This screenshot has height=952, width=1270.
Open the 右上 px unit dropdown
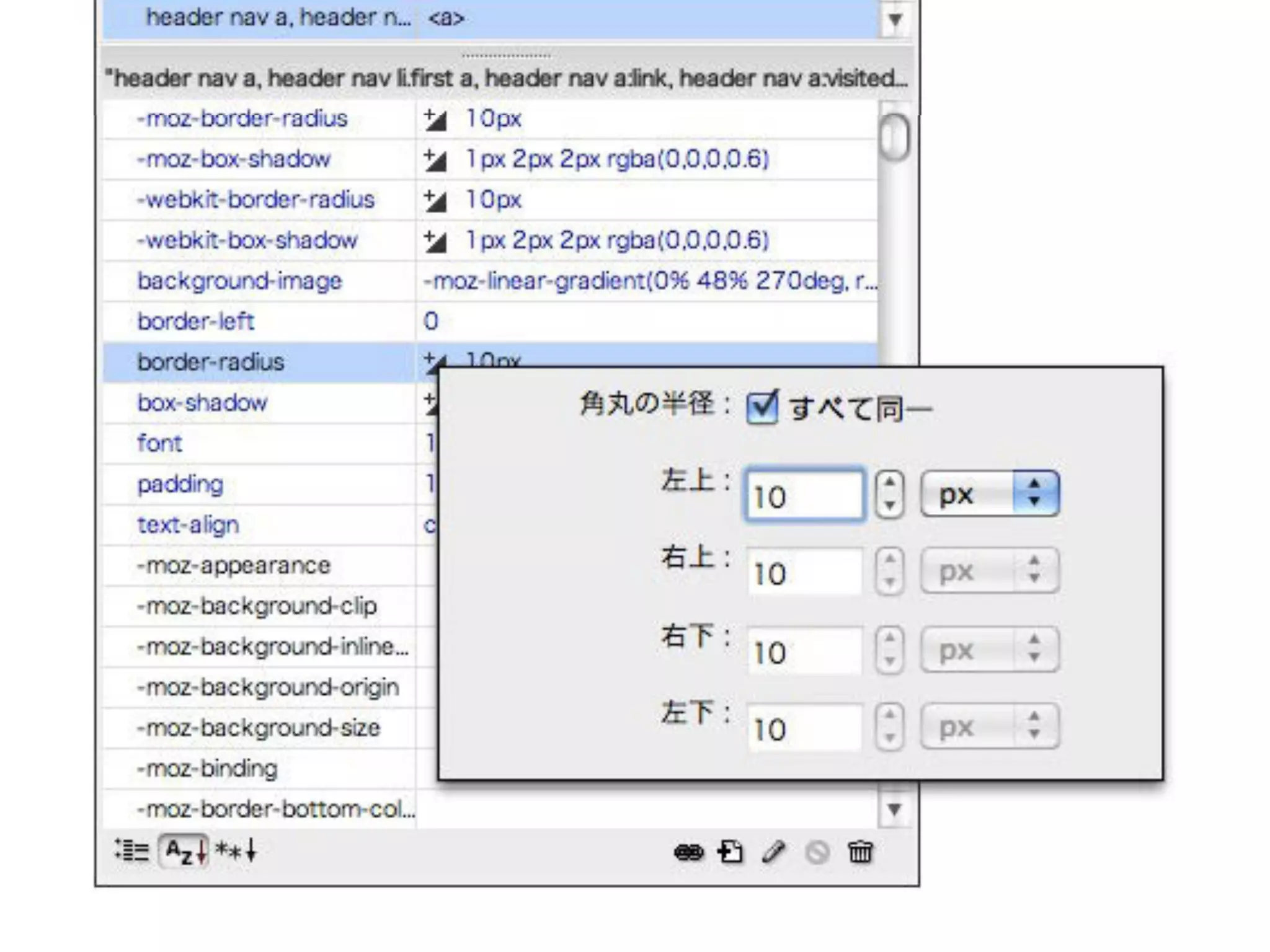(990, 571)
